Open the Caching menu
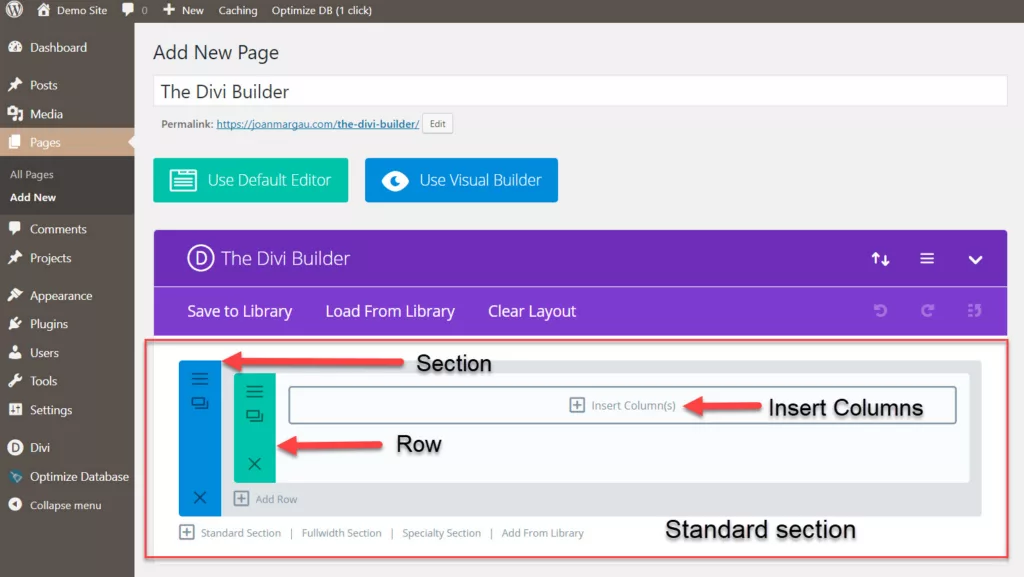This screenshot has height=577, width=1024. coord(238,10)
